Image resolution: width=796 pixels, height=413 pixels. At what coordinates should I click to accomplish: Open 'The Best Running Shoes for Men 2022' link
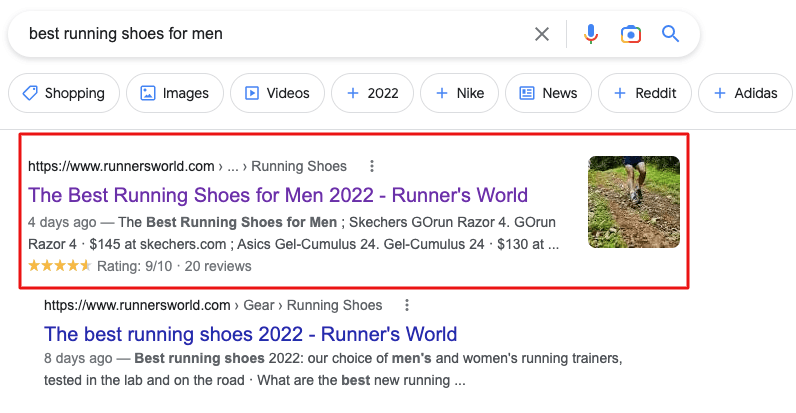click(278, 195)
